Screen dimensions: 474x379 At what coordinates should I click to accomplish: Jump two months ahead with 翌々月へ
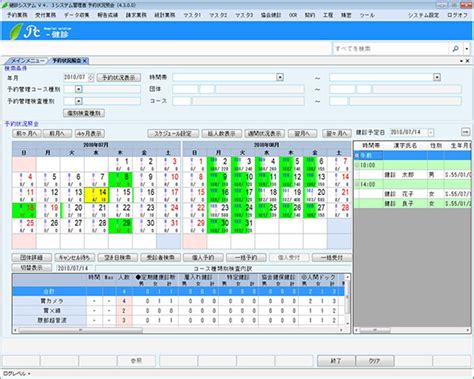[337, 133]
